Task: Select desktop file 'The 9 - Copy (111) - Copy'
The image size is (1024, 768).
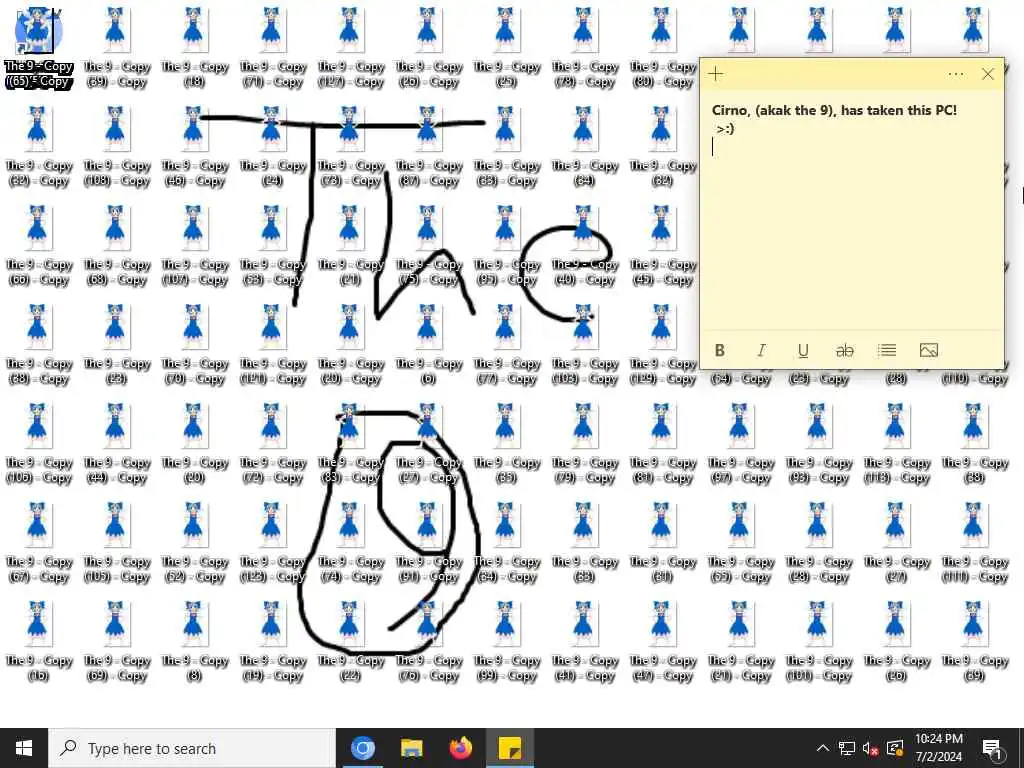Action: 974,543
